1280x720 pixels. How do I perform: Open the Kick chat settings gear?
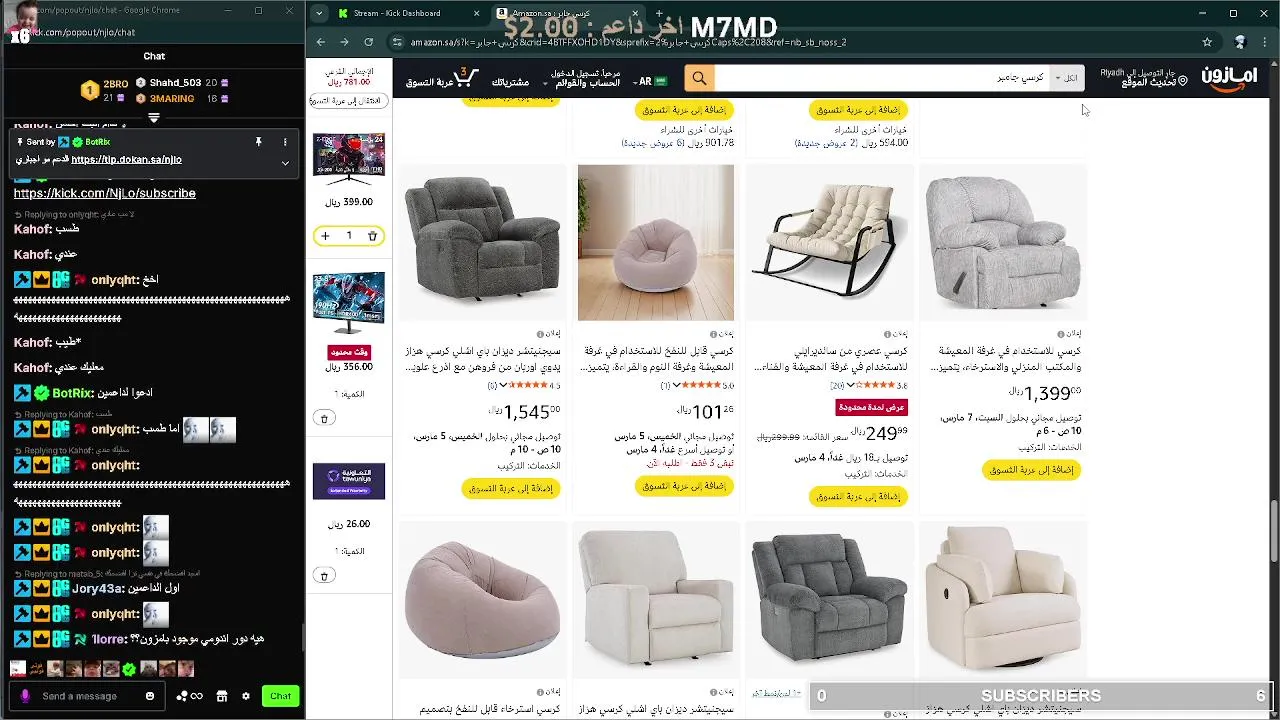(245, 696)
